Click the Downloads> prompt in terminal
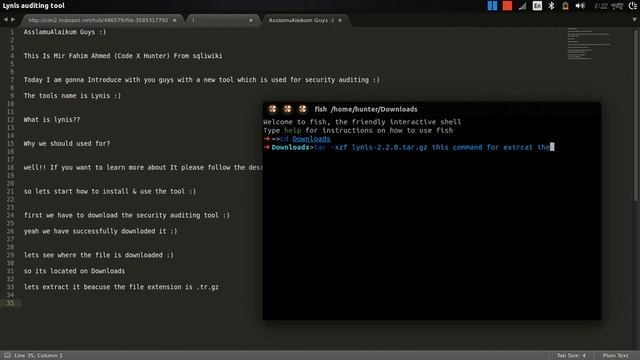Viewport: 640px width, 360px height. (x=292, y=147)
